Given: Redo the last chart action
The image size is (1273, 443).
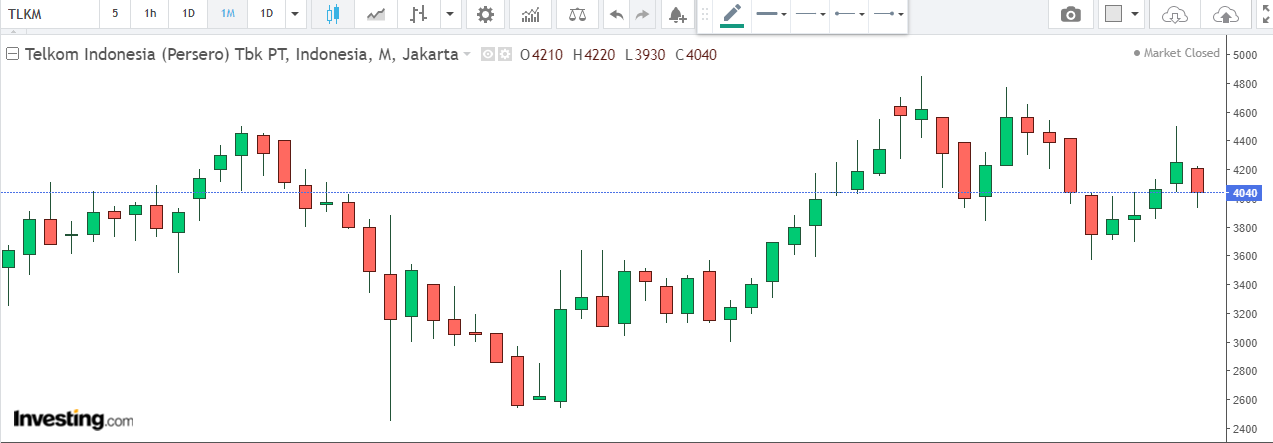Looking at the screenshot, I should 642,14.
